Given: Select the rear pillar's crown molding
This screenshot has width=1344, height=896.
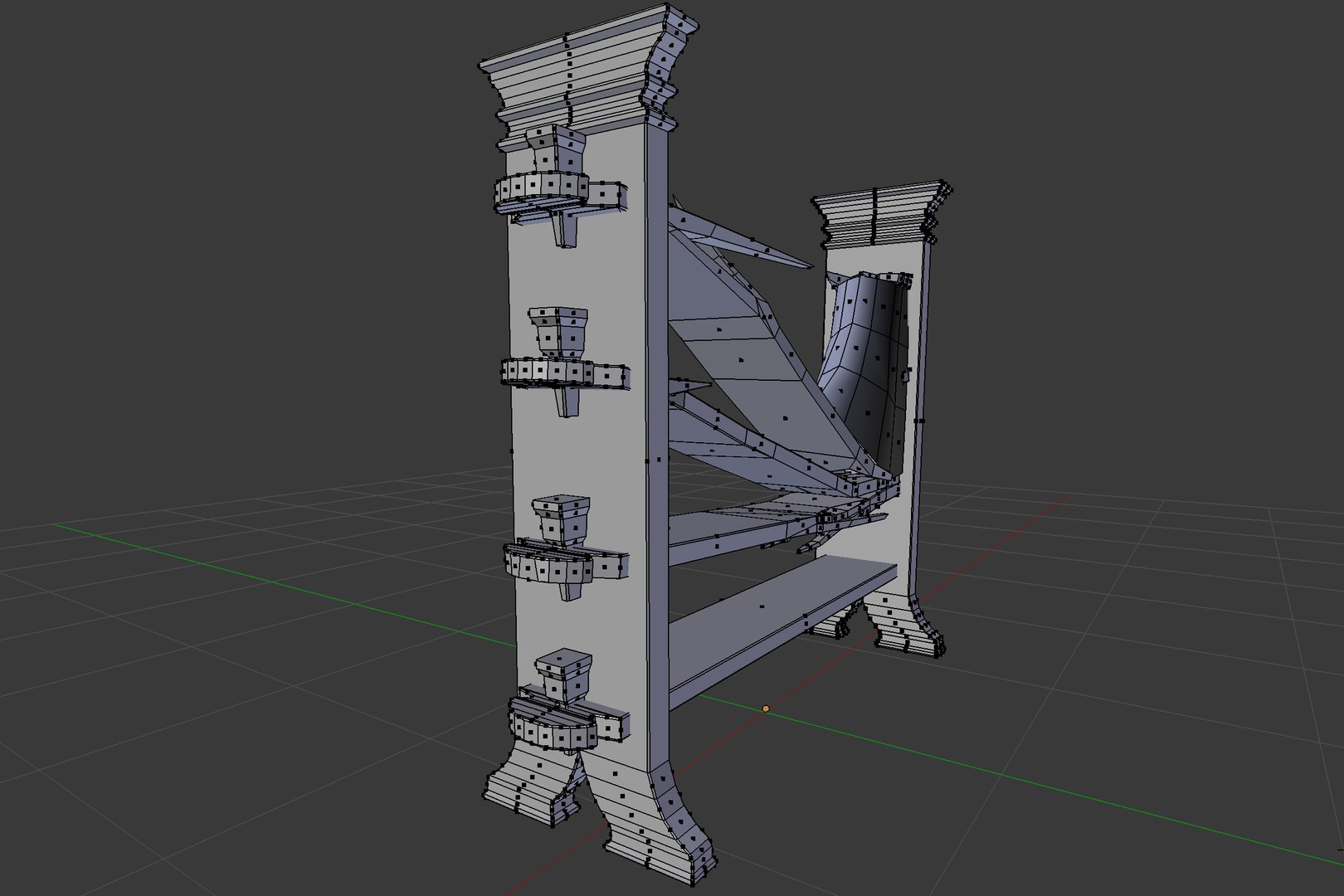Looking at the screenshot, I should coord(881,214).
